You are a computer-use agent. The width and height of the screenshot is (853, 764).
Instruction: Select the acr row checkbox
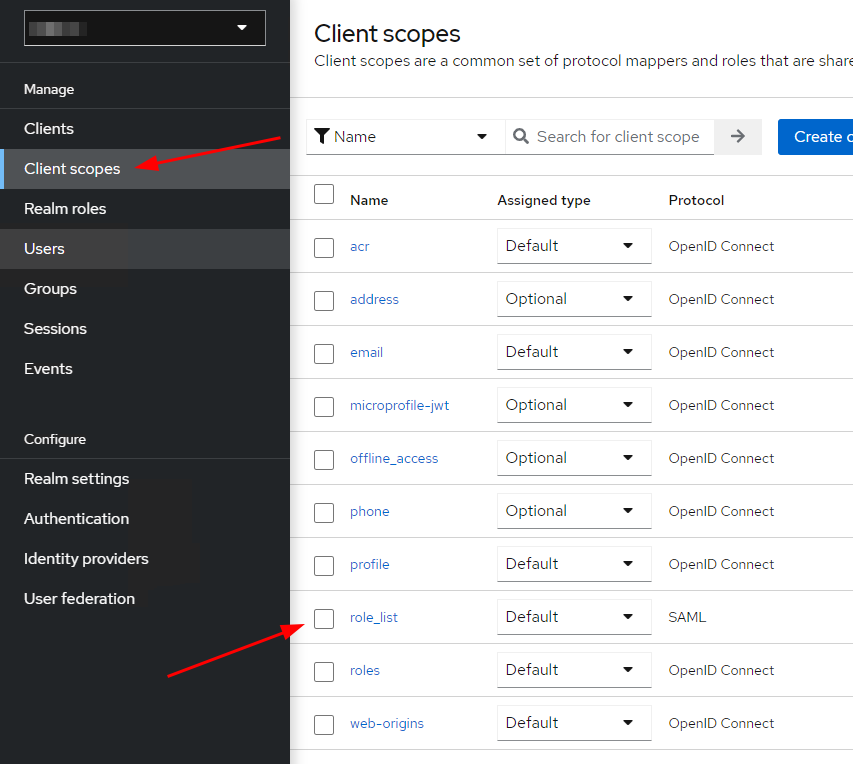pos(324,247)
